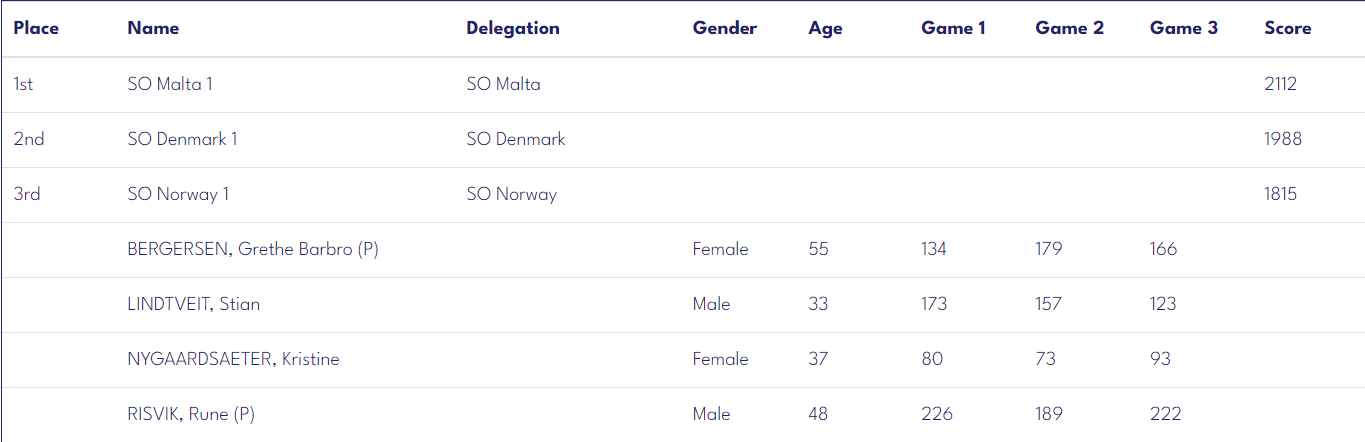
Task: Open the SO Malta 1 team row
Action: 683,84
